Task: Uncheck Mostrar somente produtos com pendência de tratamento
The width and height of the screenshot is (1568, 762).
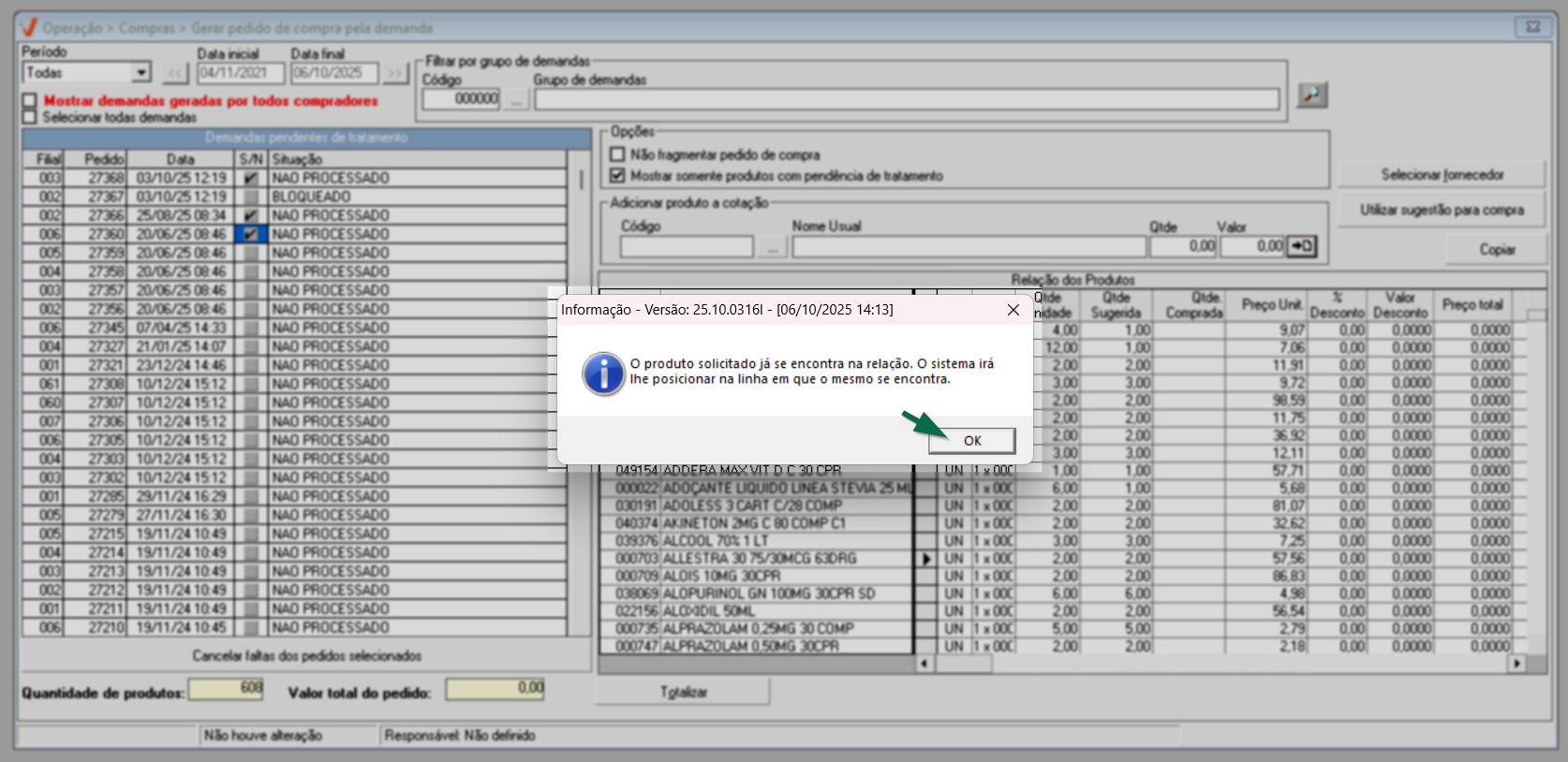Action: pos(617,175)
